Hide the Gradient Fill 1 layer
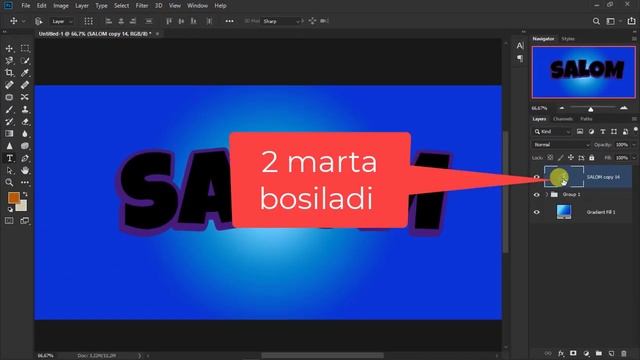Image resolution: width=640 pixels, height=360 pixels. [x=536, y=212]
